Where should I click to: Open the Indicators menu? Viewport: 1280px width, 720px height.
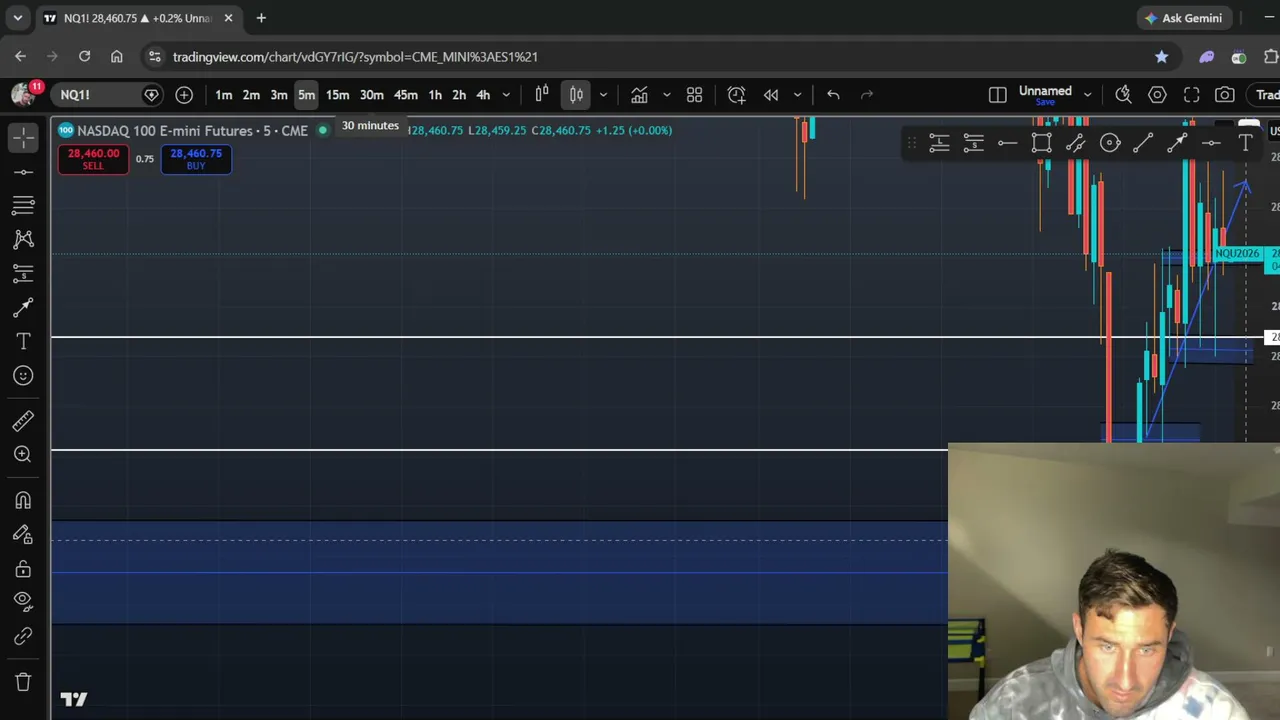coord(639,95)
